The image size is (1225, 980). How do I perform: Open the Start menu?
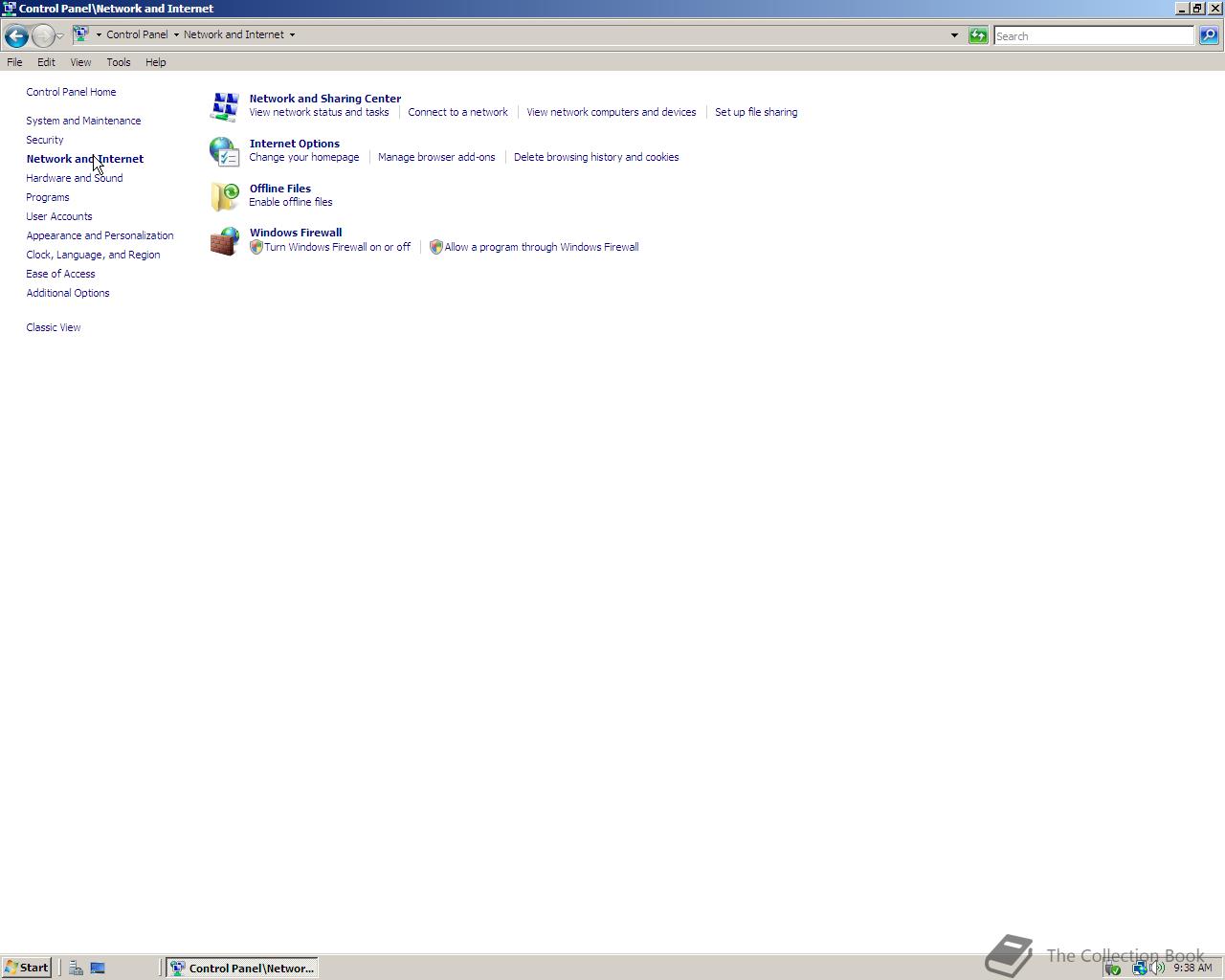pos(27,968)
